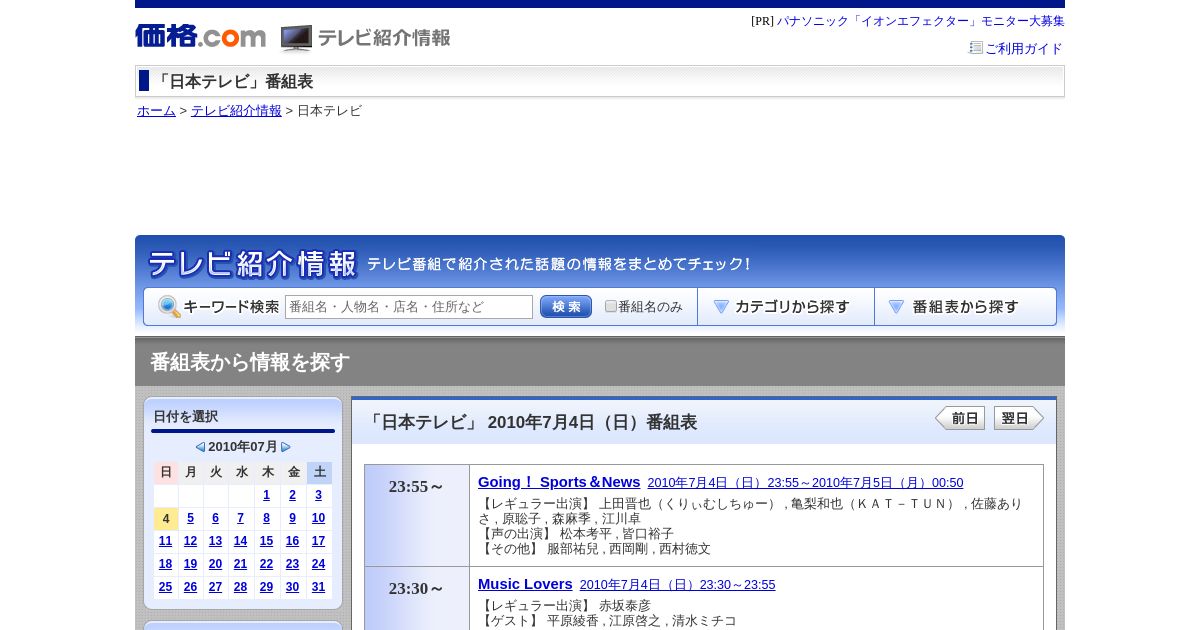Expand the カテゴリから探す menu
Viewport: 1200px width, 630px height.
[786, 307]
